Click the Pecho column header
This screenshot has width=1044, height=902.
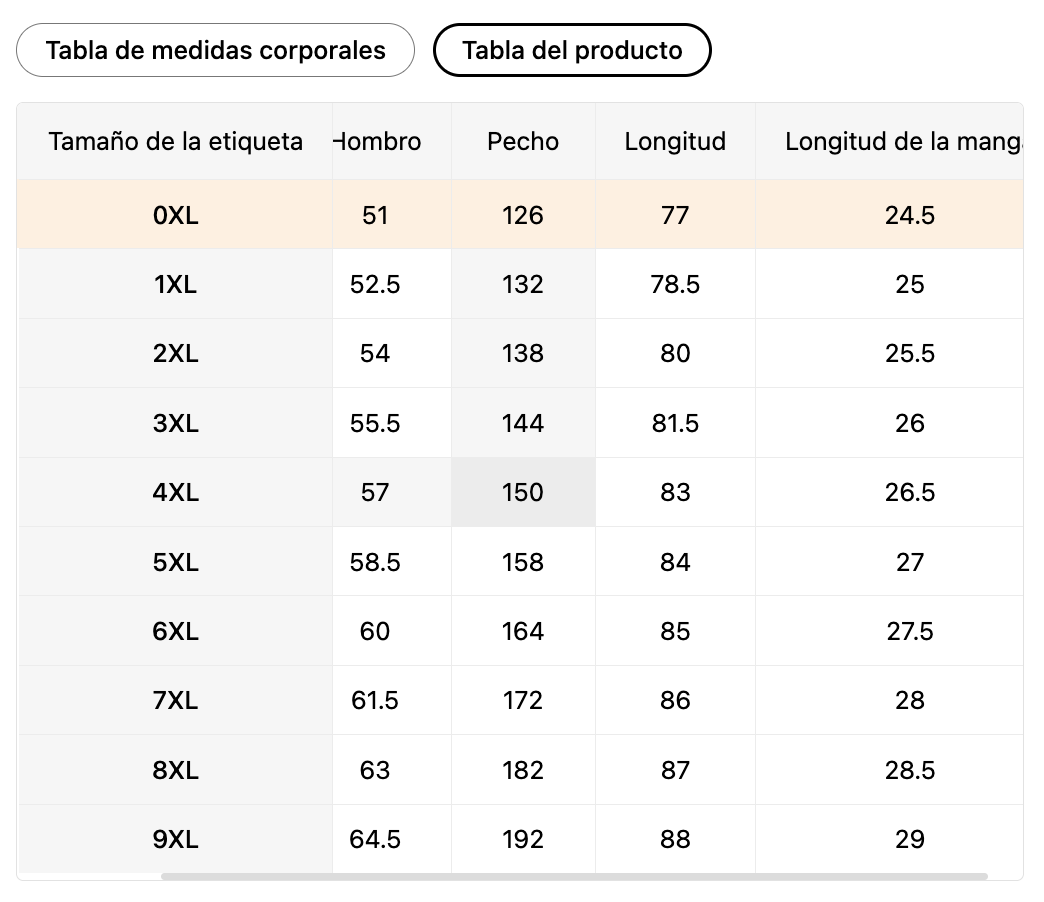point(523,141)
